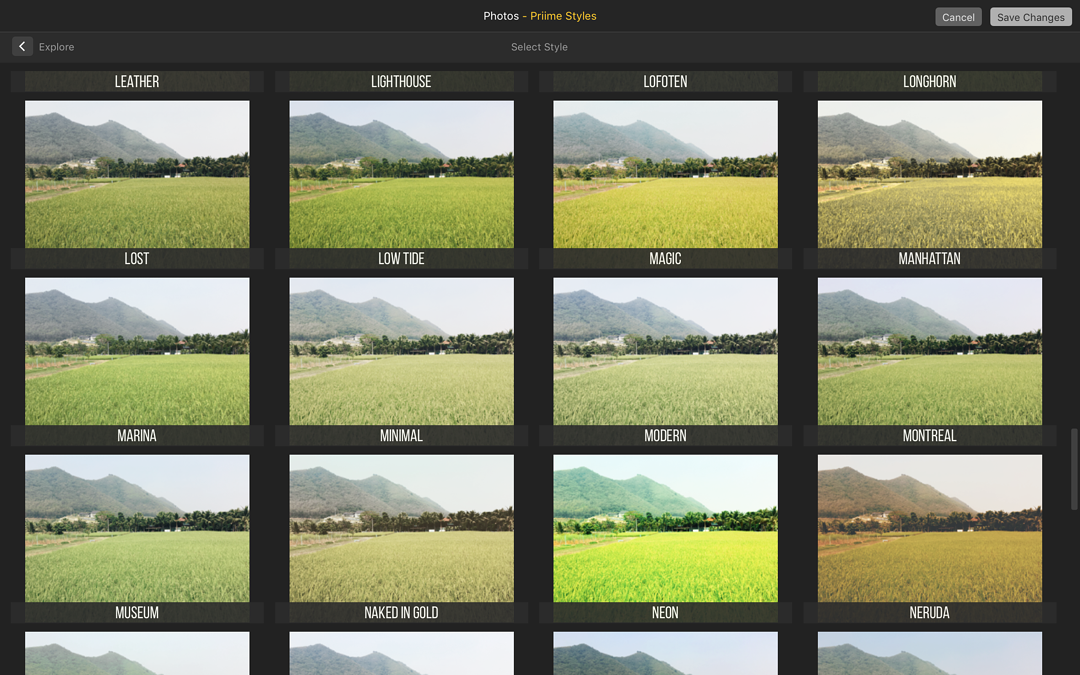Click the LONGHORN style label

click(930, 81)
